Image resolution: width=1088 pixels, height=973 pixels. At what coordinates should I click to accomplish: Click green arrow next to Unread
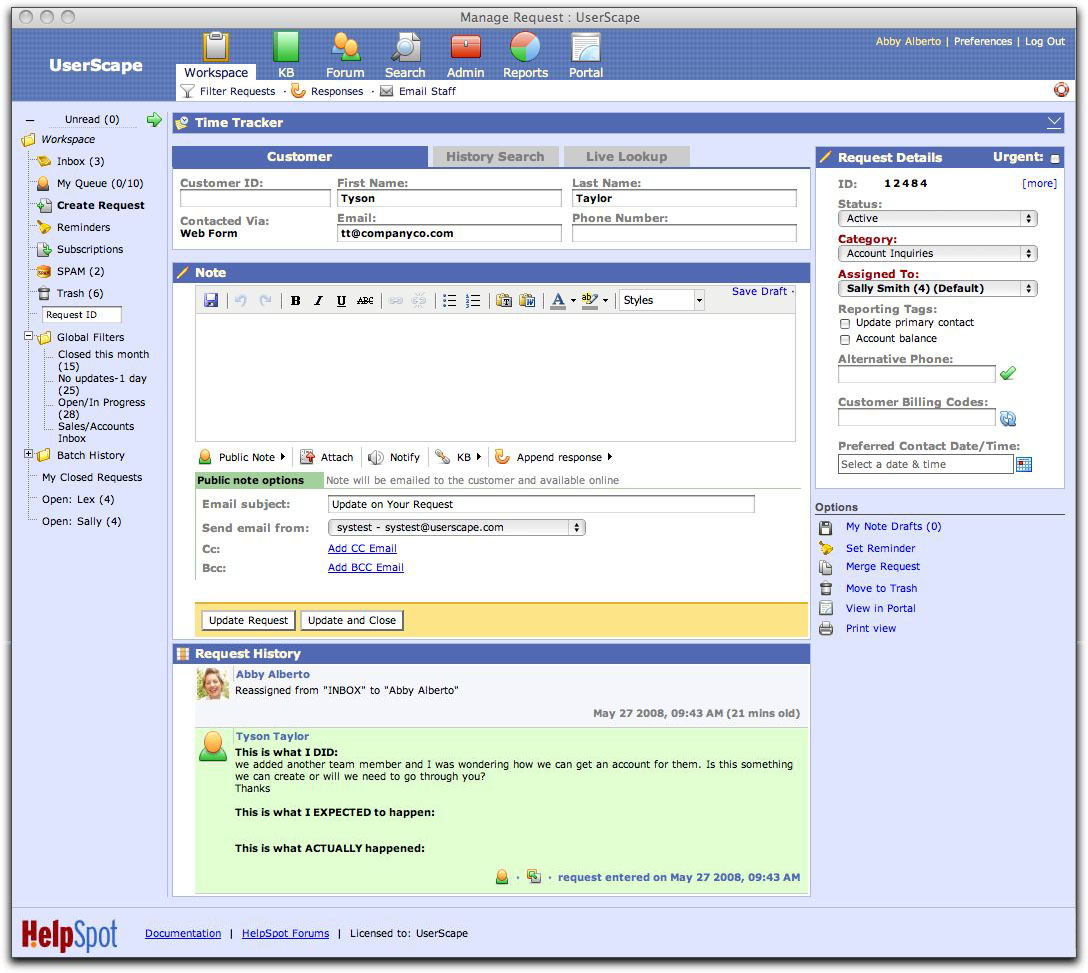pos(154,120)
